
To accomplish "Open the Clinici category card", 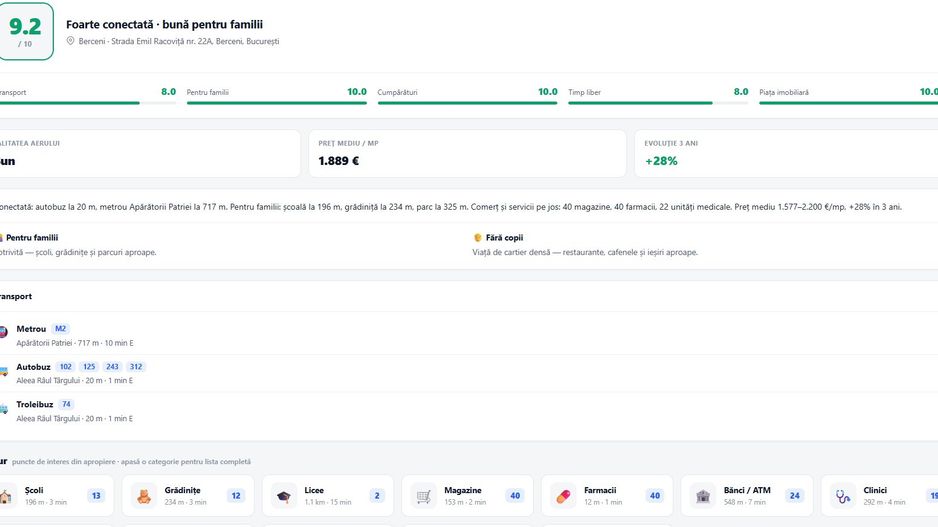I will (879, 495).
